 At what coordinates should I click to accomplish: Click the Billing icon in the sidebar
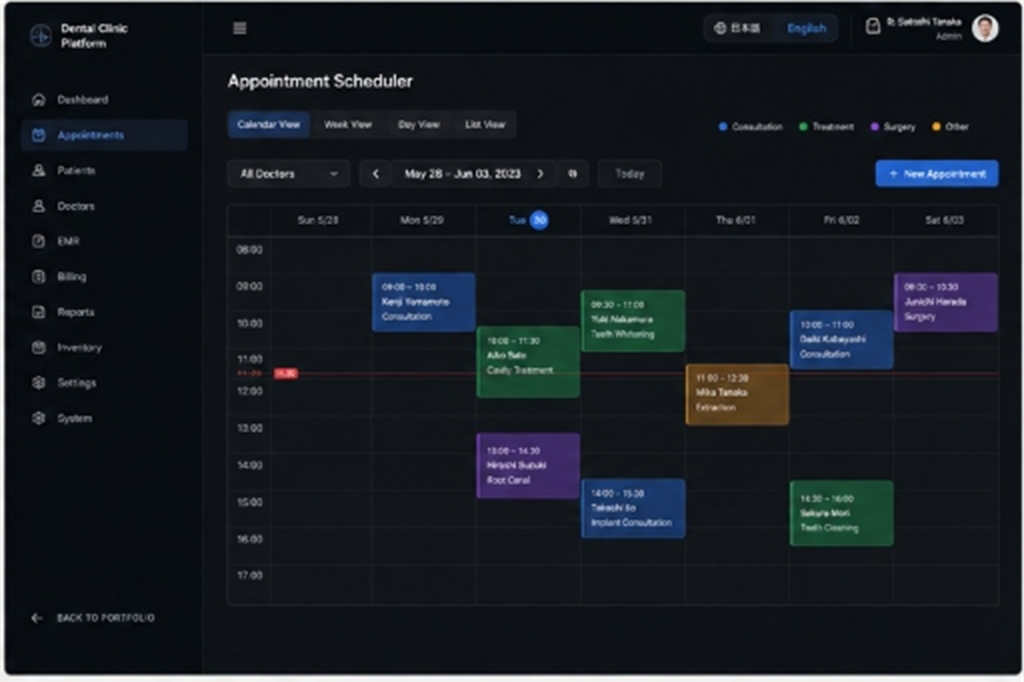click(x=39, y=276)
